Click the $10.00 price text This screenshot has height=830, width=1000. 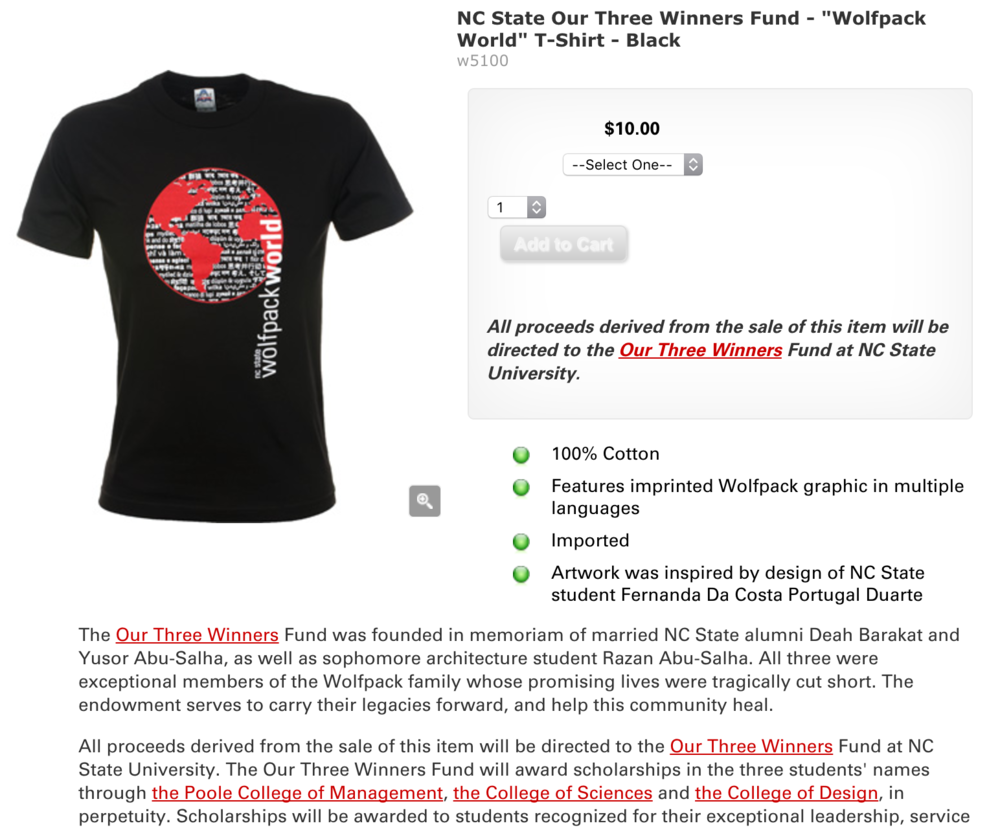(x=632, y=128)
